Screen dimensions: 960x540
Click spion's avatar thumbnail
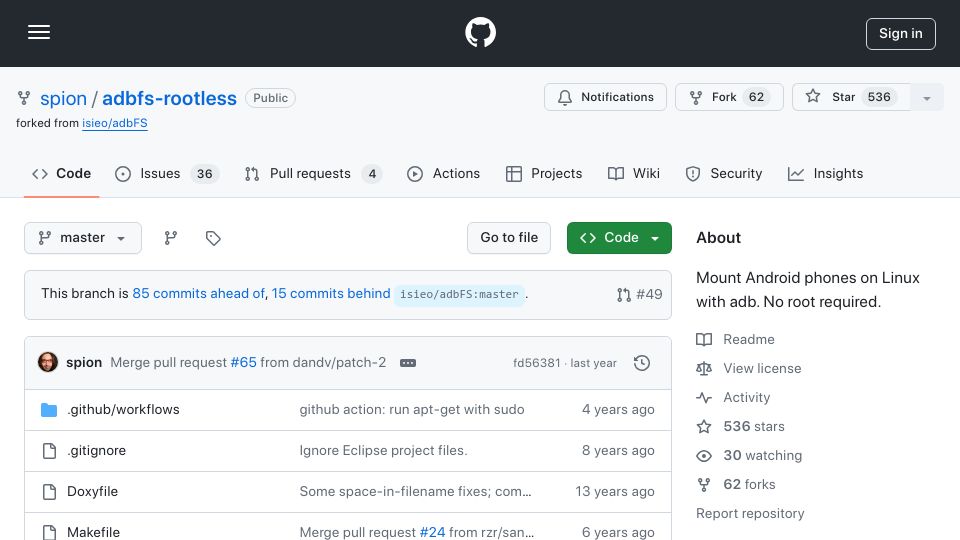click(48, 362)
